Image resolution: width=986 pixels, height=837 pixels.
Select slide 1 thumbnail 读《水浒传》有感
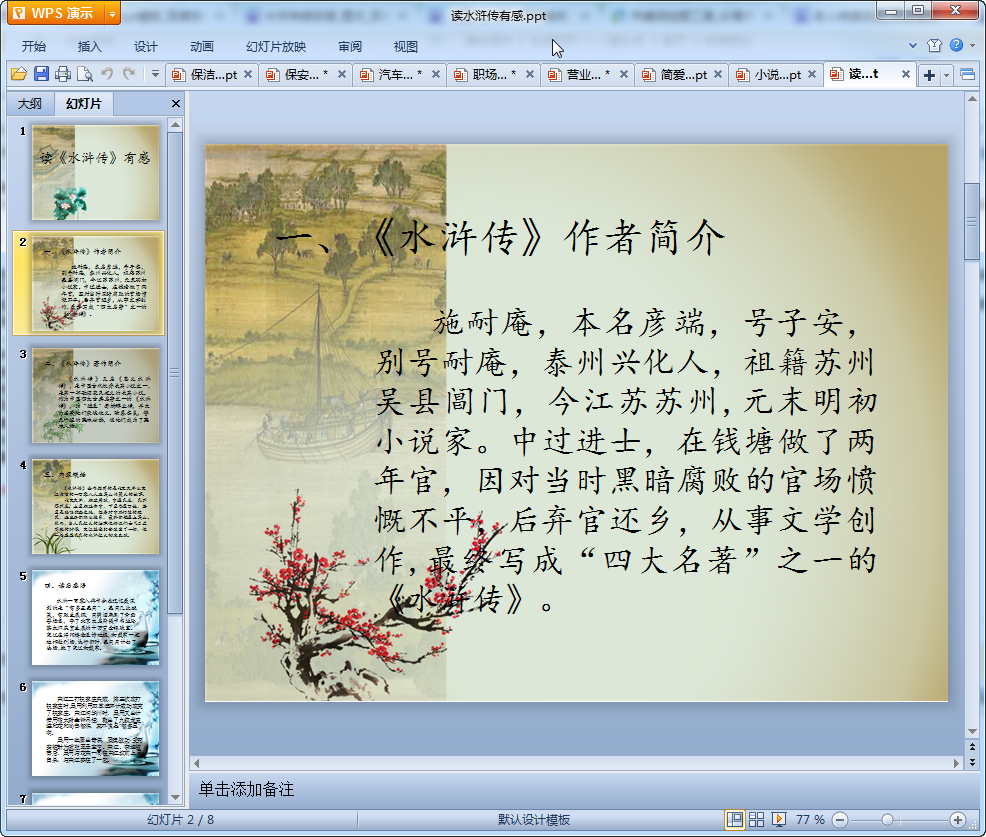(96, 172)
